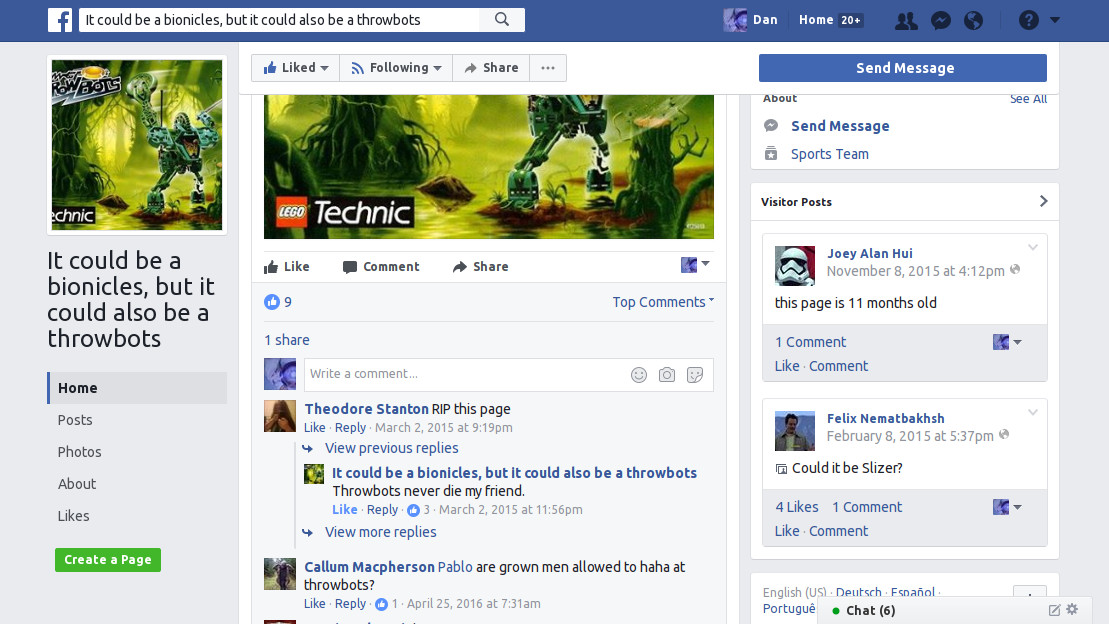Screen dimensions: 1109x624
Task: Like the 'Throwbots never die' reply
Action: [344, 509]
